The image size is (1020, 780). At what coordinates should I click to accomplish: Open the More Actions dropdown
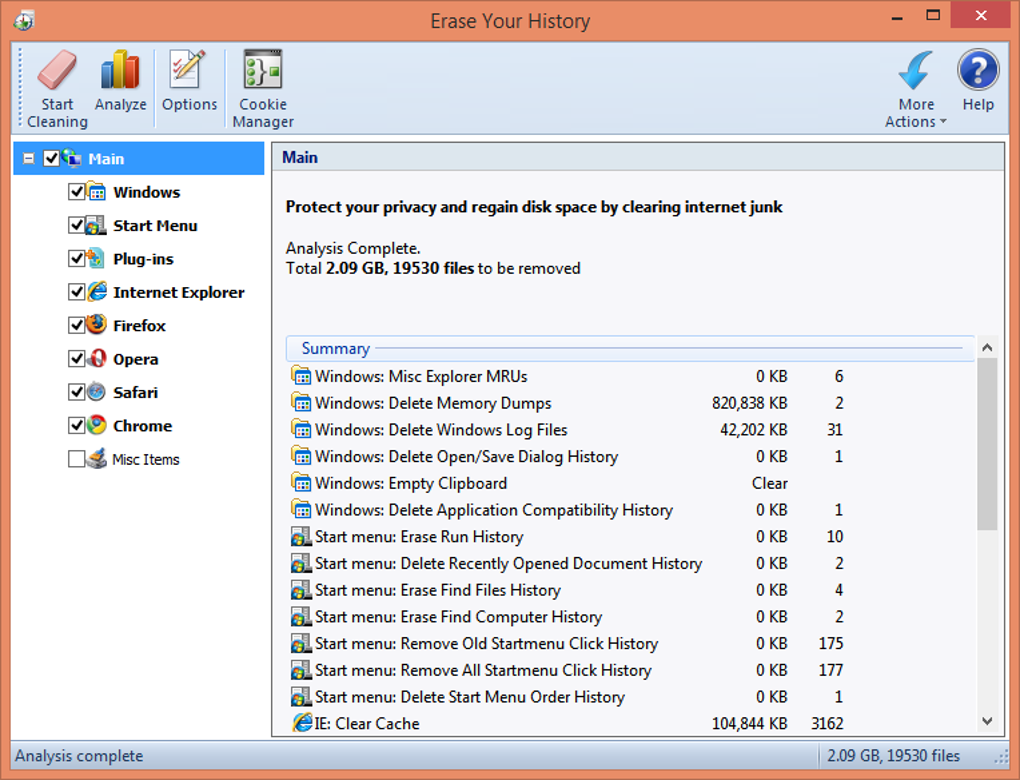click(x=915, y=88)
